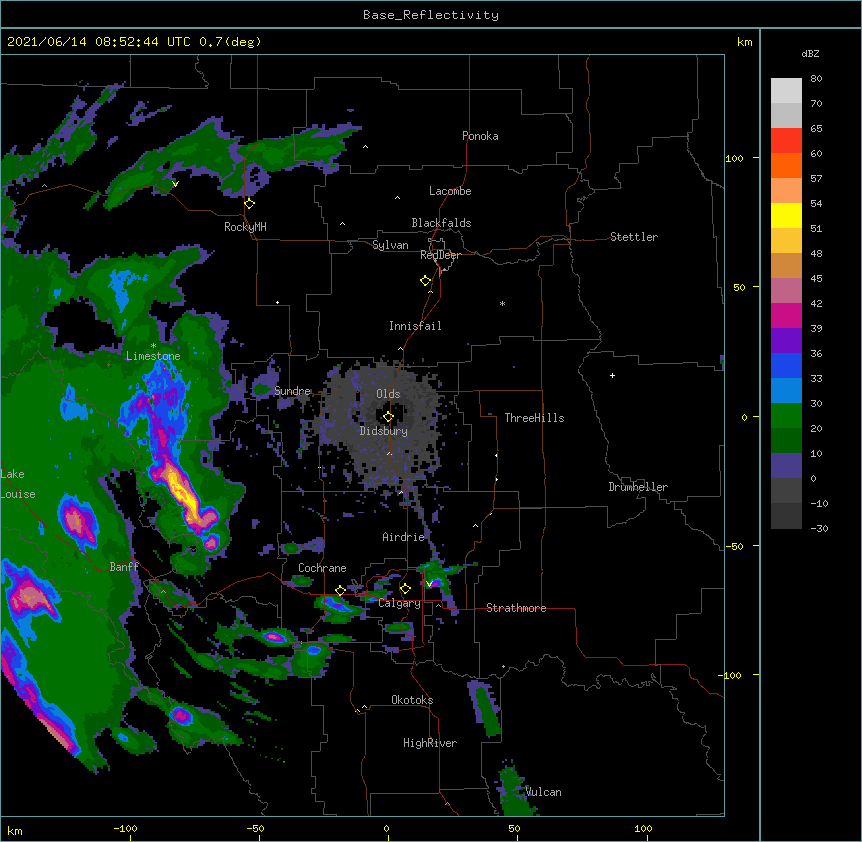Click the Okotoks label

pos(412,700)
